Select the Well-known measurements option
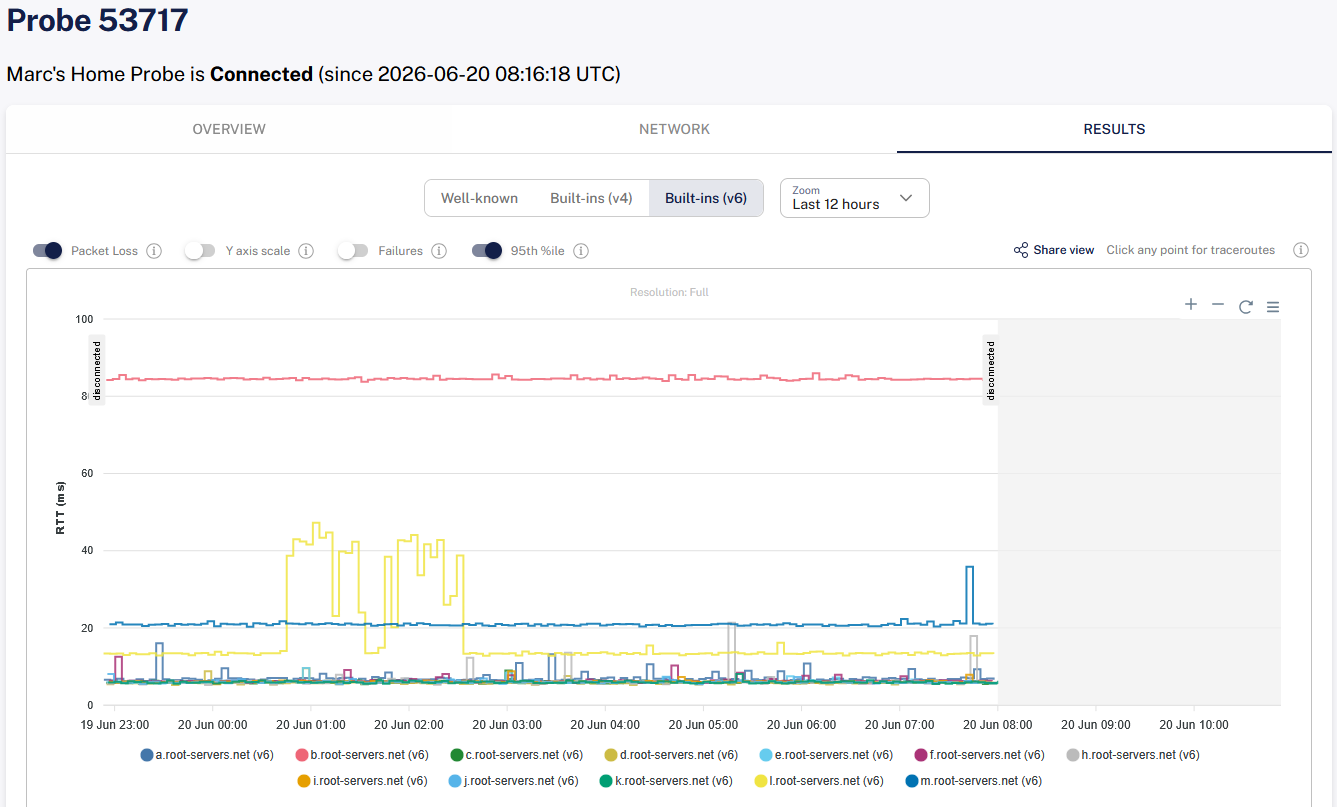The width and height of the screenshot is (1337, 807). tap(480, 198)
